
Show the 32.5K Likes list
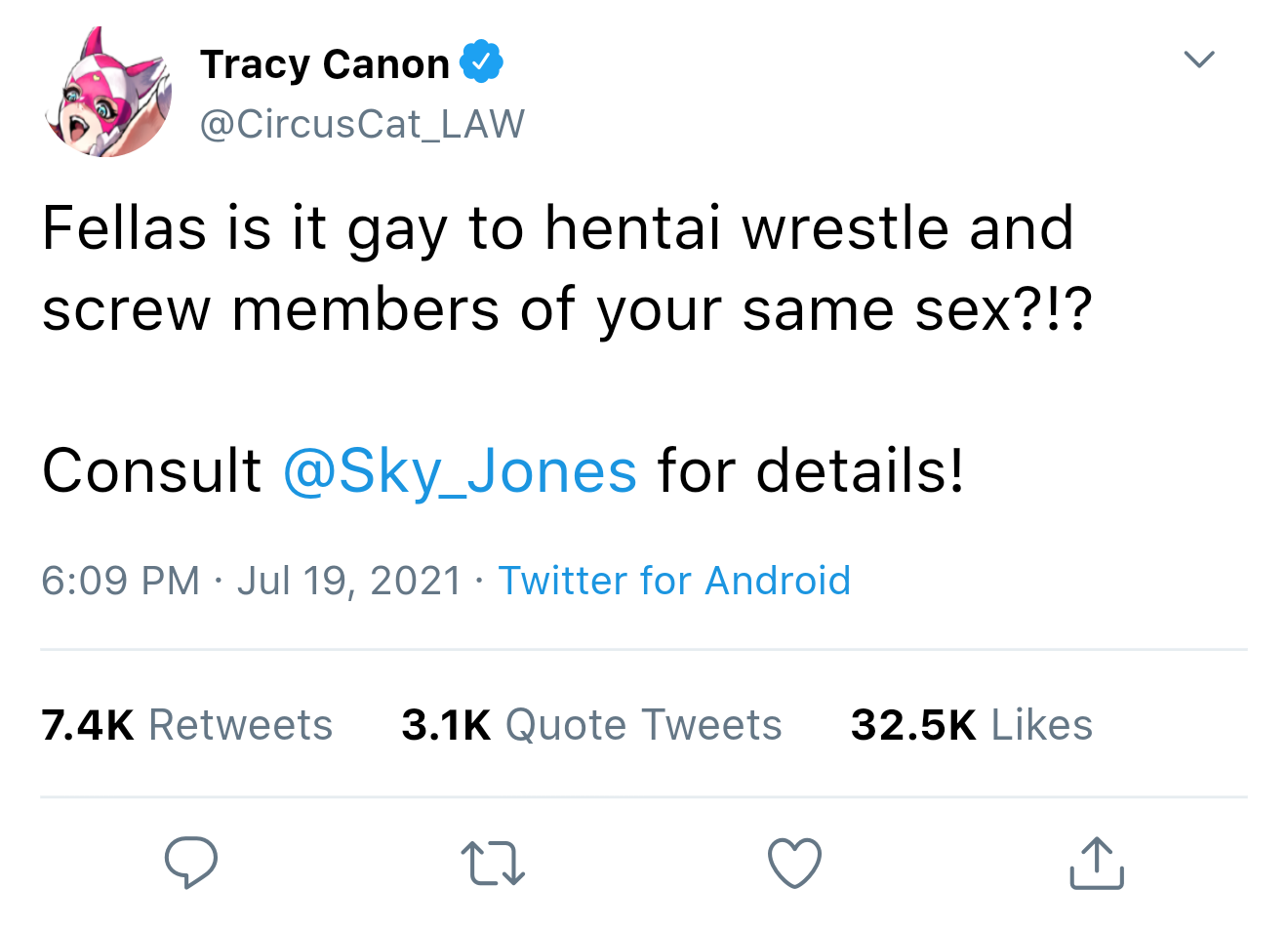pos(971,725)
